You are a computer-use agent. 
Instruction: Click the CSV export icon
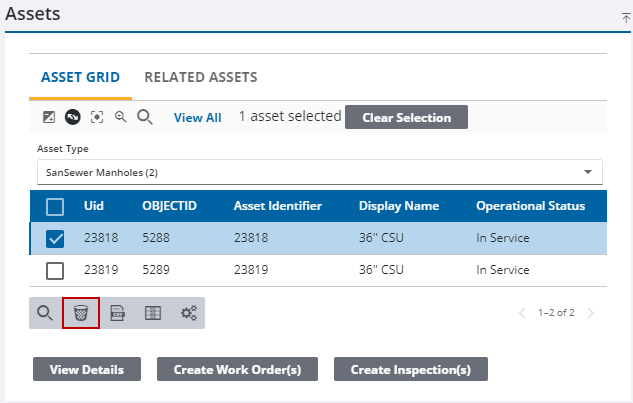[x=117, y=313]
